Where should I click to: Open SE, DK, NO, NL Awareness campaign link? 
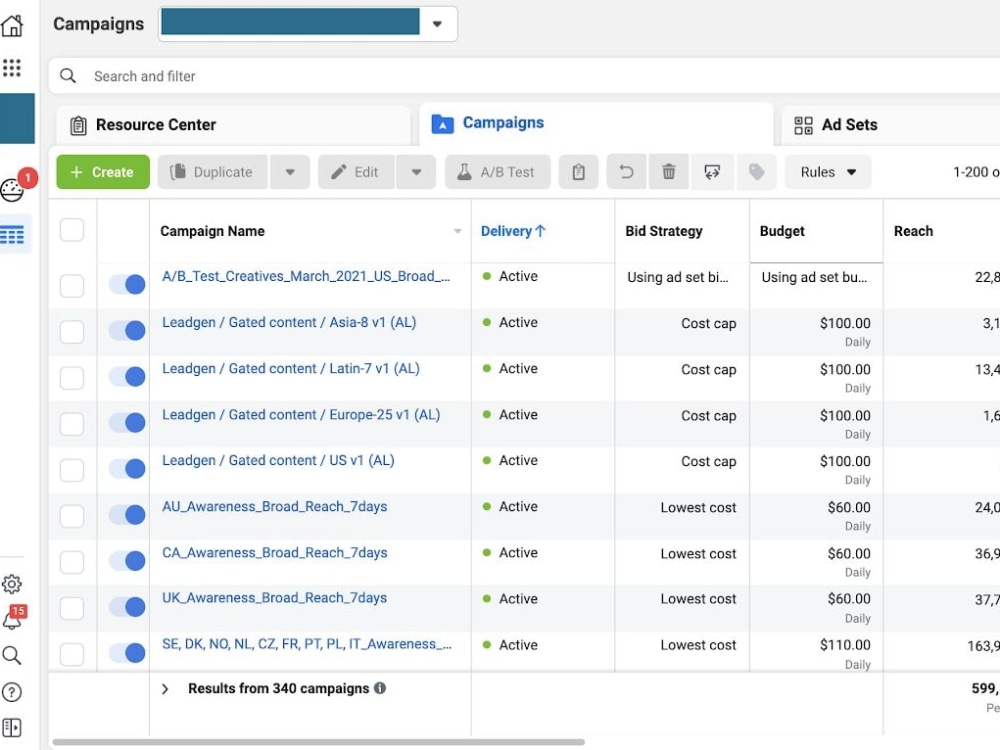(x=307, y=644)
